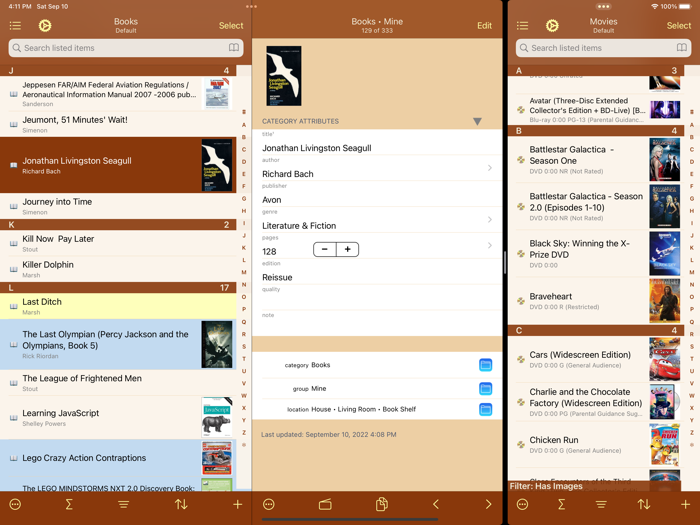Open the list menu icon in Movies pane

coord(522,25)
